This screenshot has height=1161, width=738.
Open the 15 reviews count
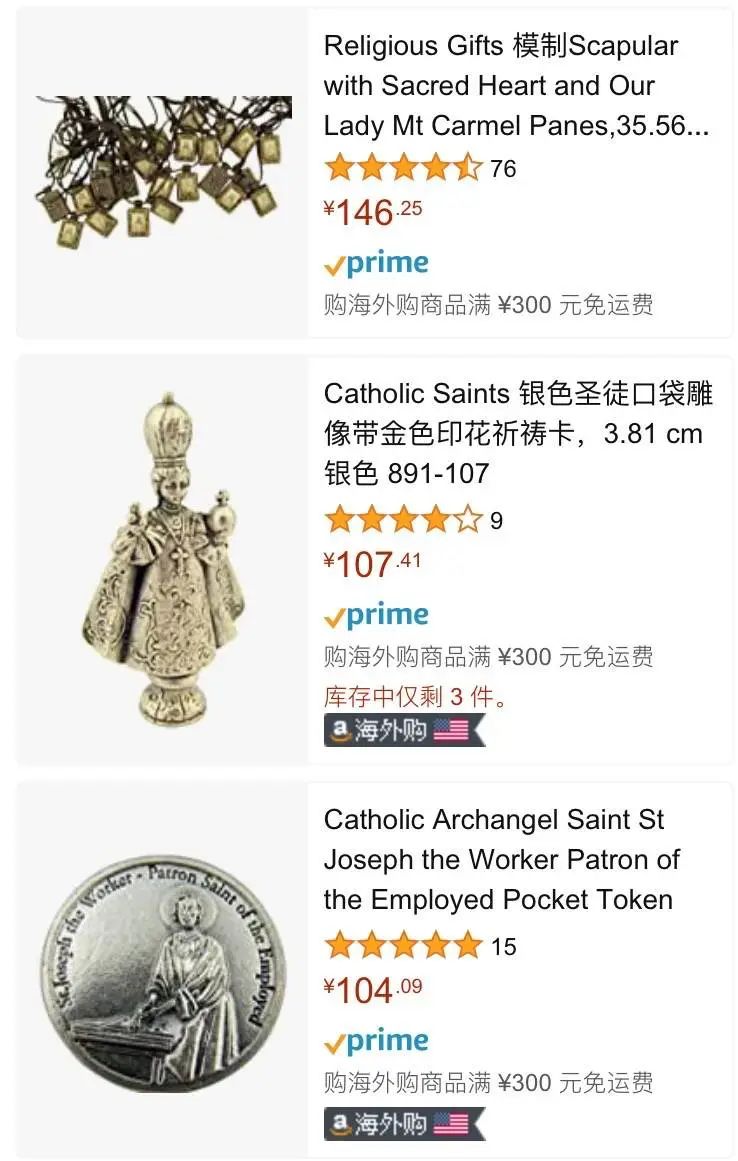point(503,946)
